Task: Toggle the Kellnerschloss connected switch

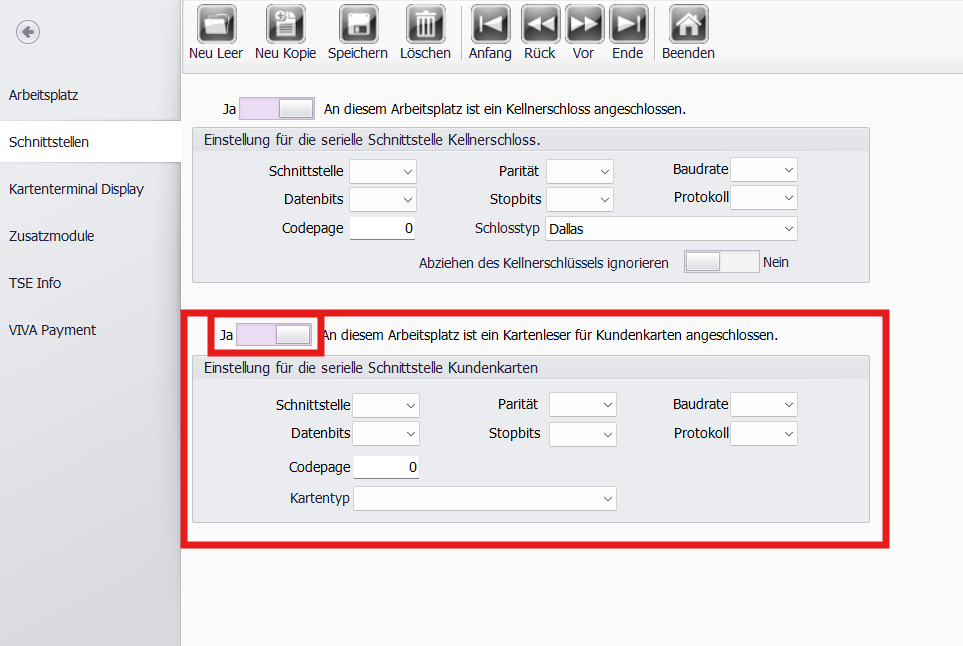Action: tap(277, 108)
